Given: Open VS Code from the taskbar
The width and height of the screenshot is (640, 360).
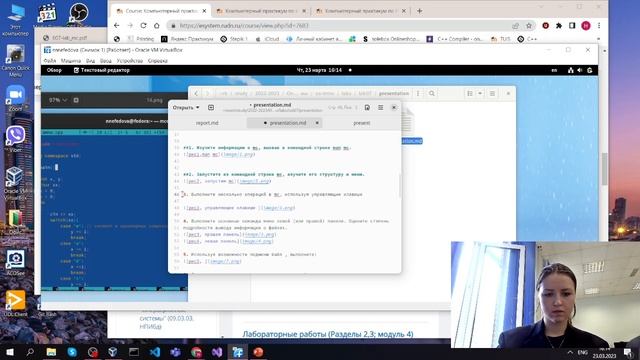Looking at the screenshot, I should 155,352.
